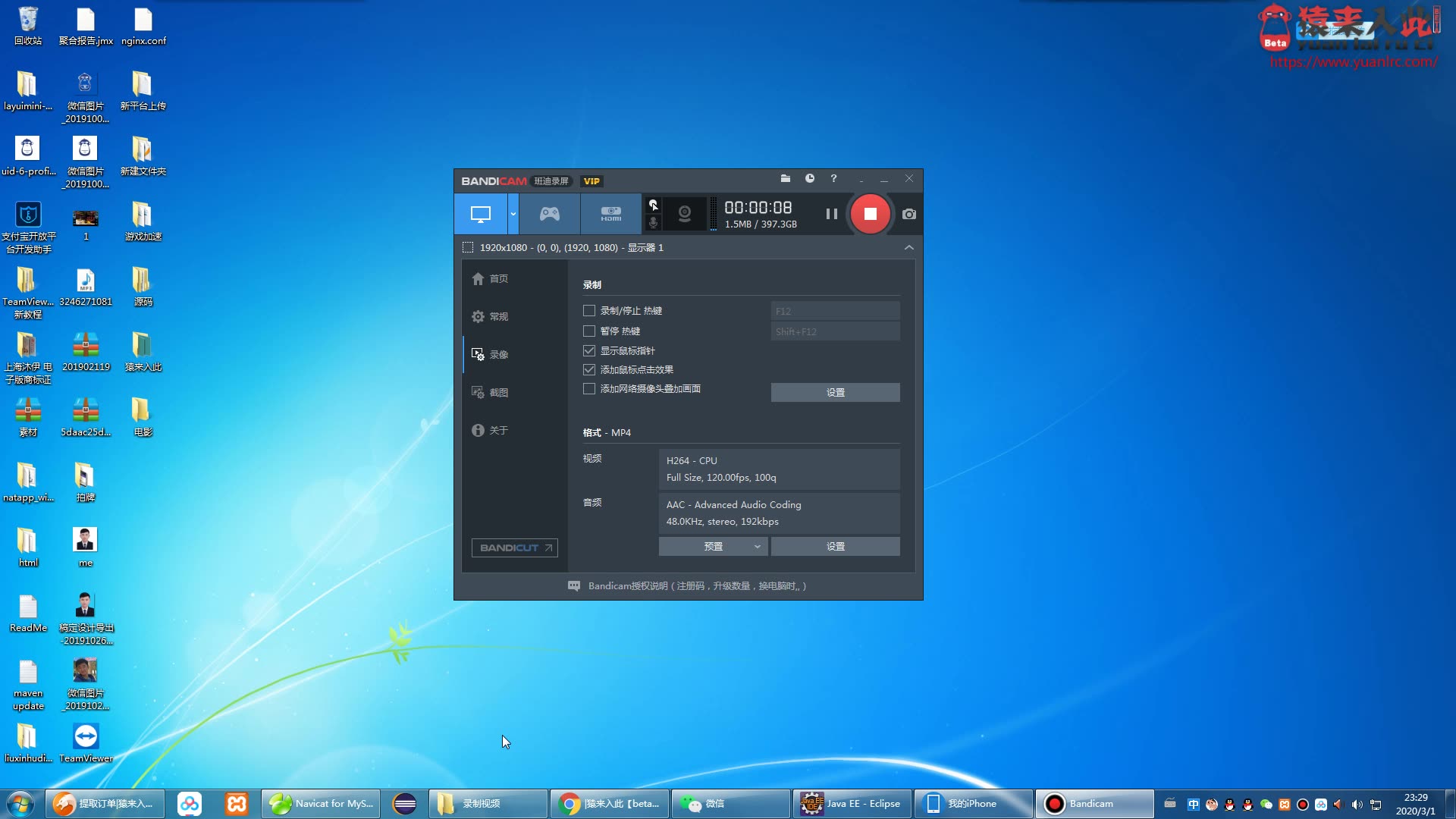Screen dimensions: 1456x819
Task: Select screen recording mode monitor icon
Action: click(481, 214)
